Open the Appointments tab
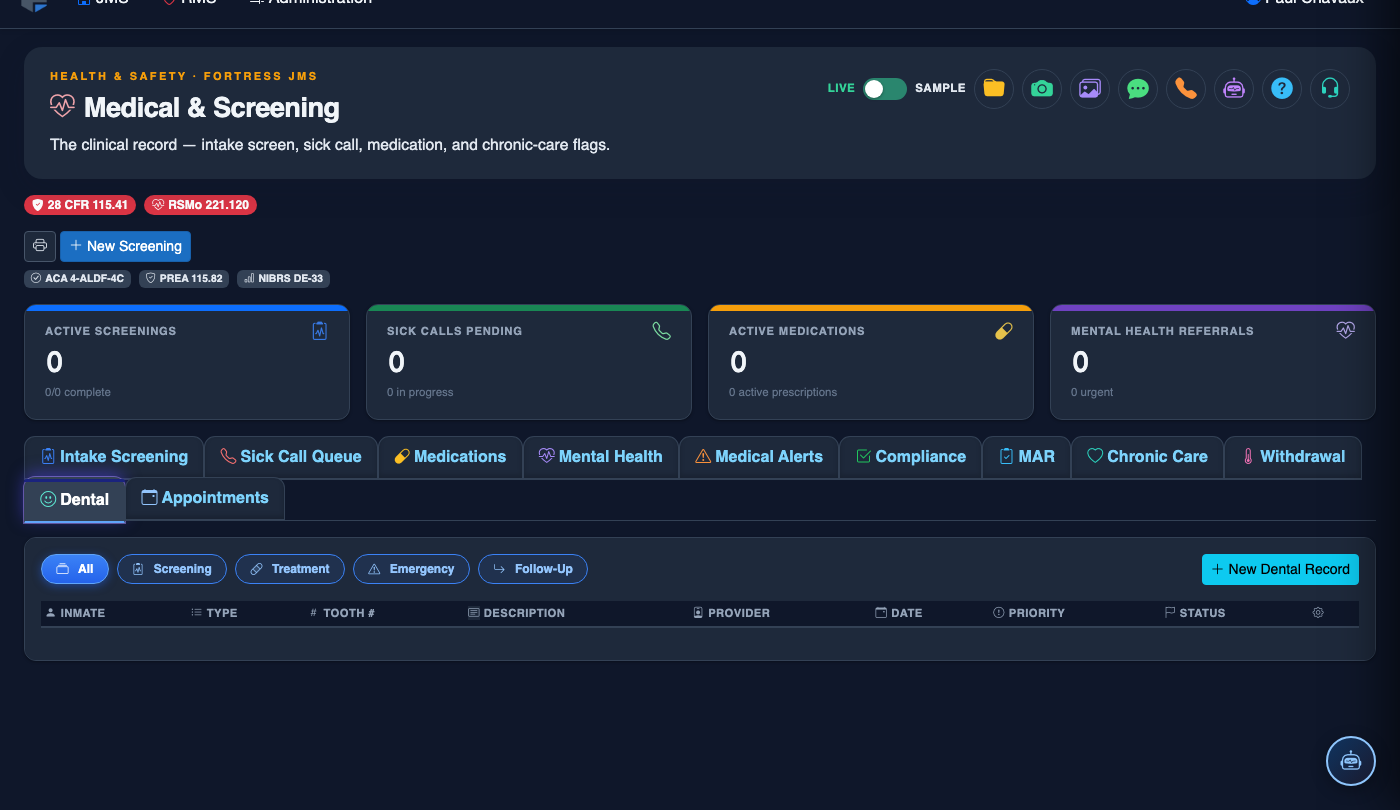The height and width of the screenshot is (810, 1400). 205,498
